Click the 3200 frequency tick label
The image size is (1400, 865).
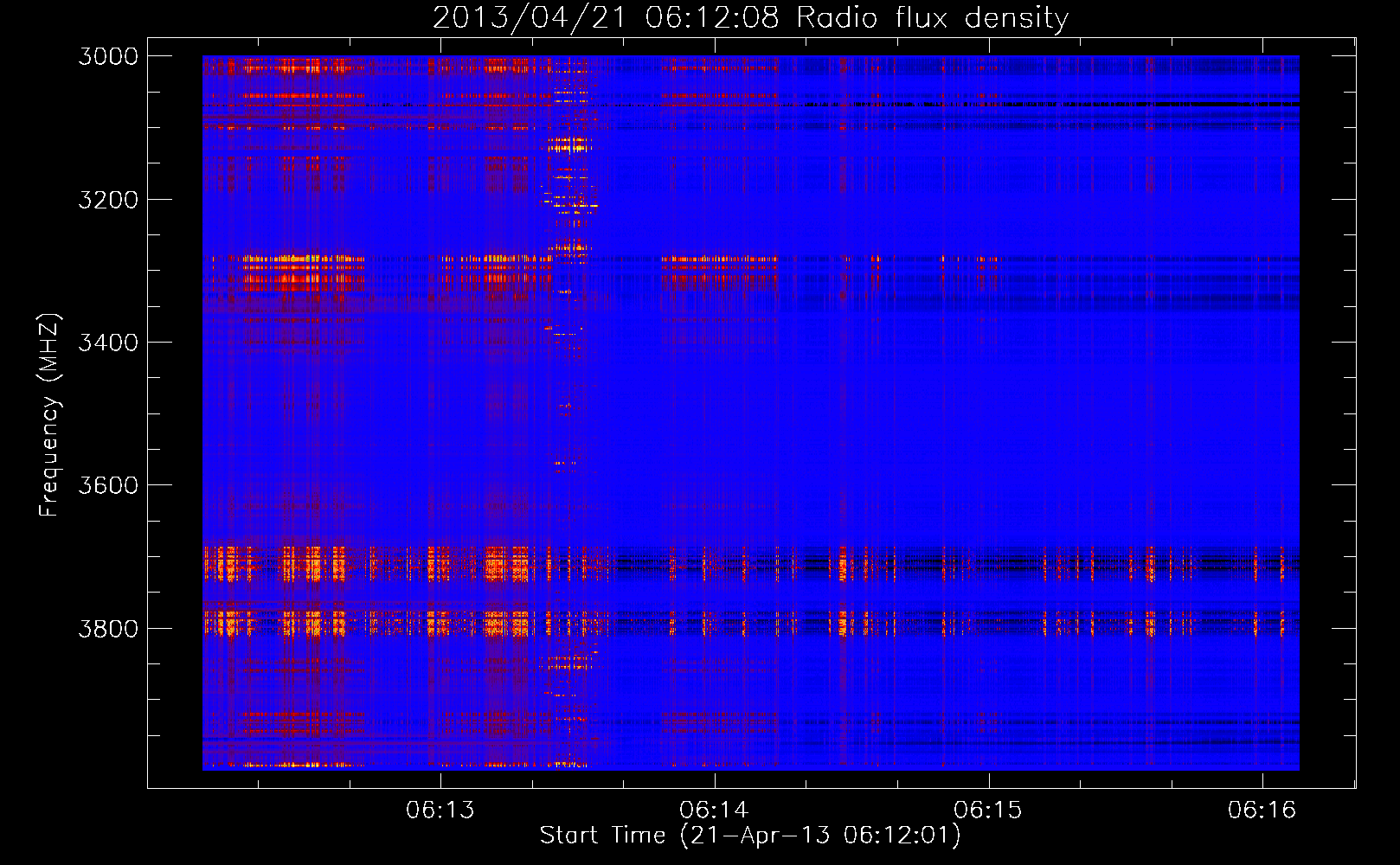(x=108, y=200)
